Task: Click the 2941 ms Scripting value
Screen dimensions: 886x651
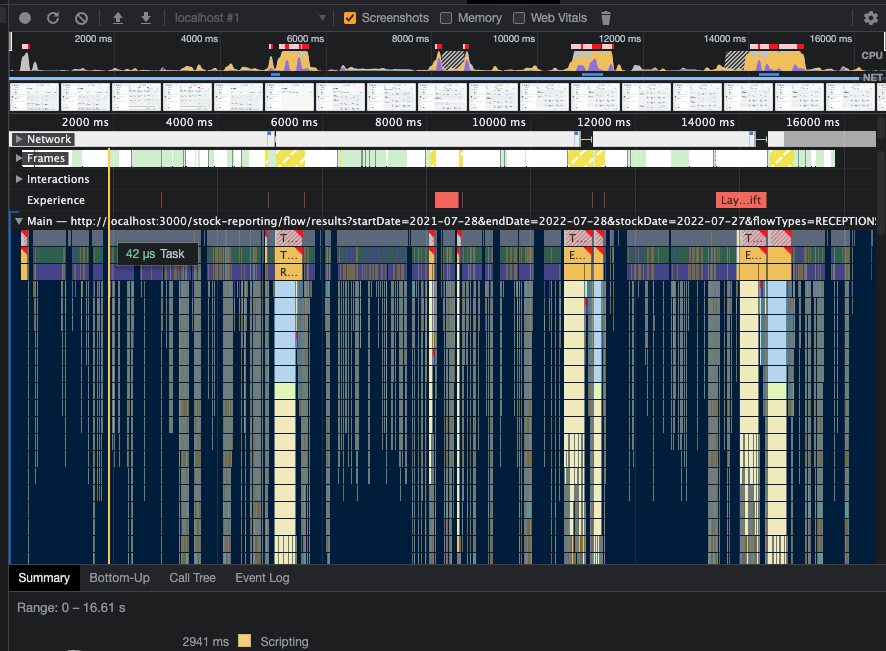Action: click(206, 641)
